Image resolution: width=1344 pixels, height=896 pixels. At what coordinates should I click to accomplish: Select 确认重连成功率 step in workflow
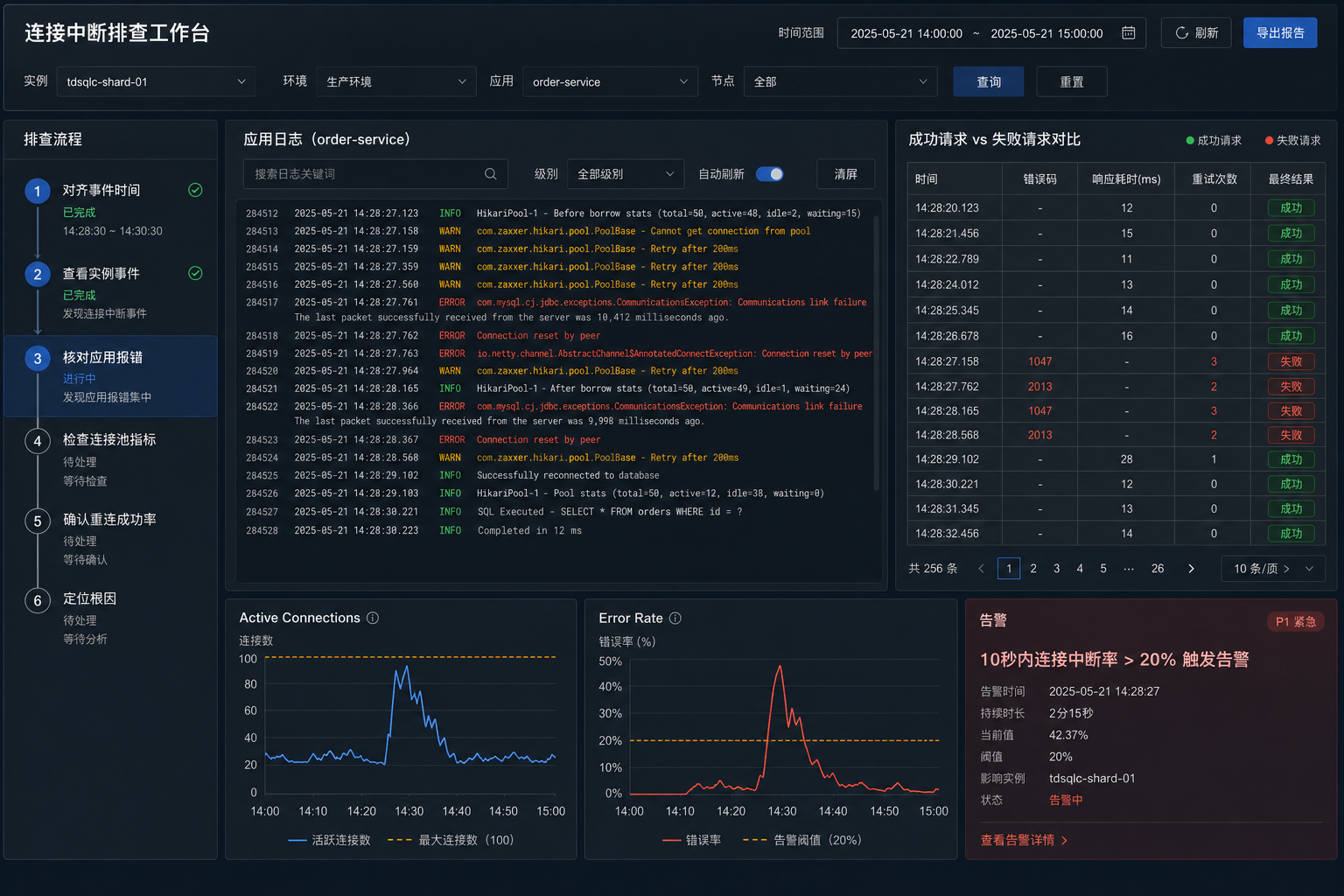point(110,539)
